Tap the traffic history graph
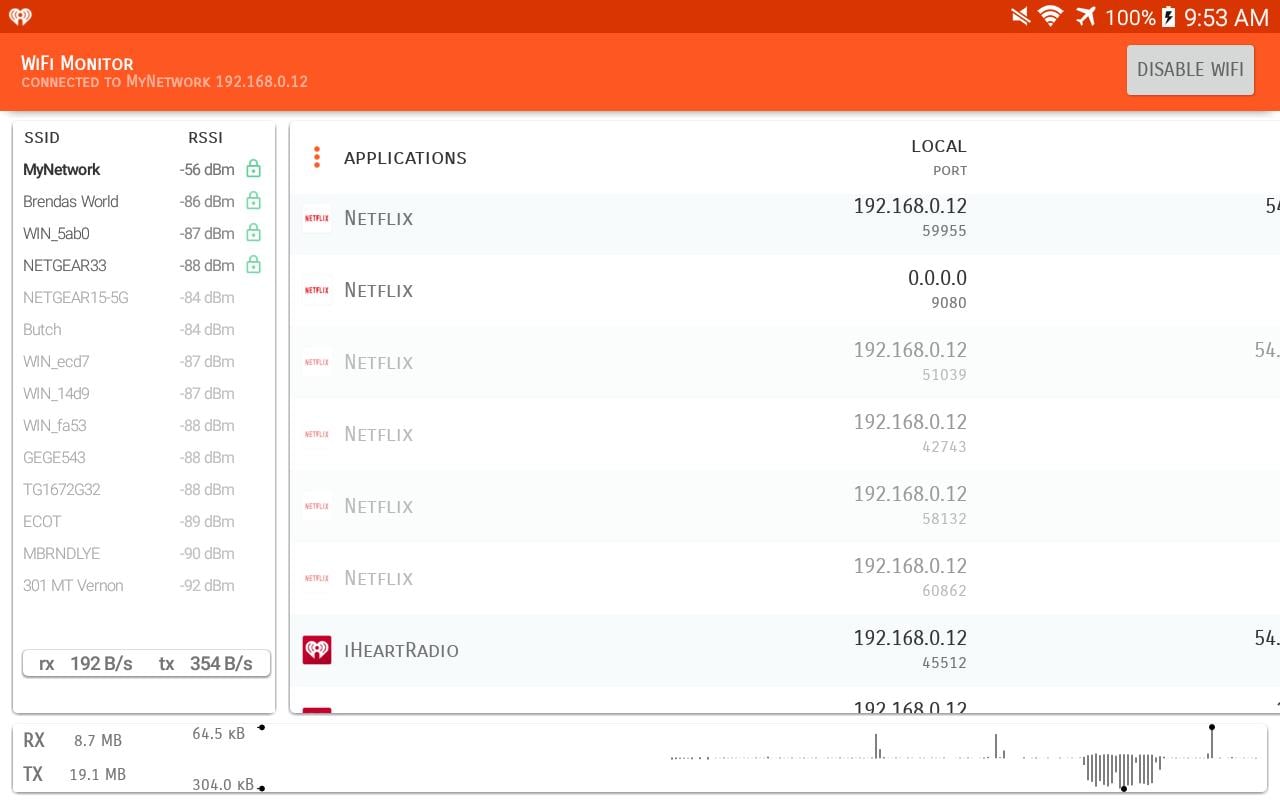Screen dimensions: 1280x800 coord(965,757)
